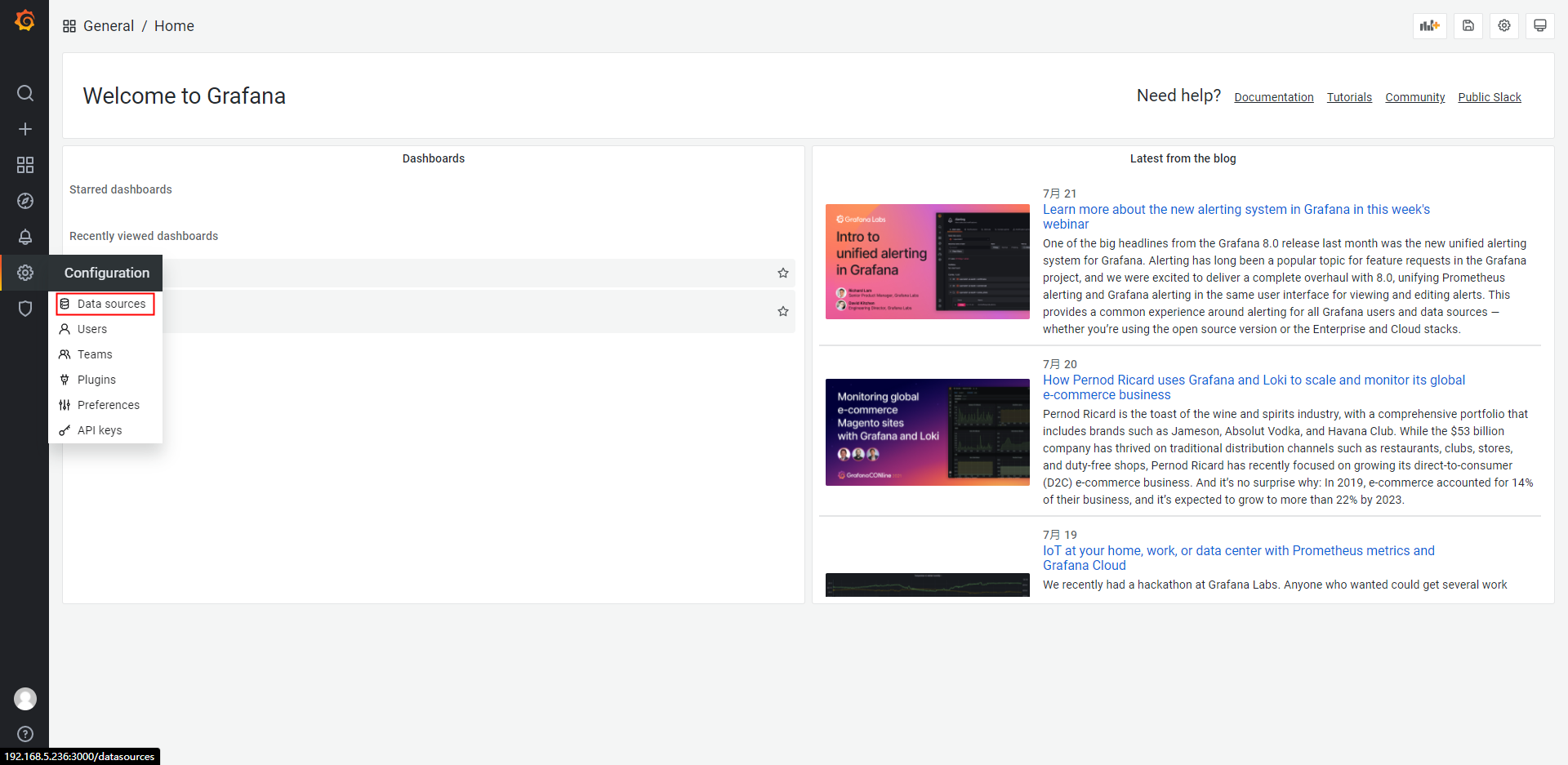
Task: Click the Save dashboard disk icon
Action: click(x=1468, y=25)
